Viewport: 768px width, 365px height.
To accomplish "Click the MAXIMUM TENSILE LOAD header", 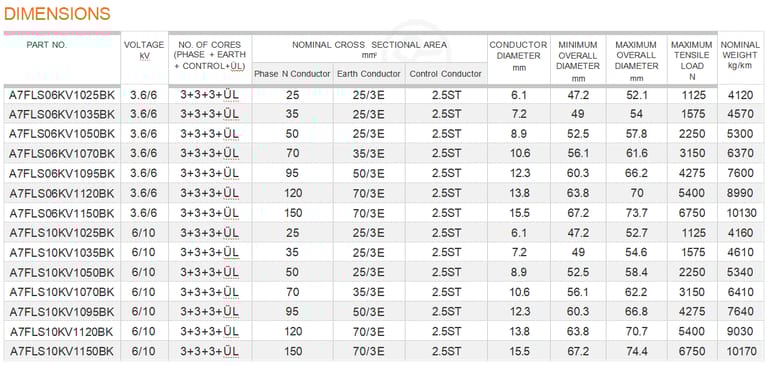I will pyautogui.click(x=692, y=61).
